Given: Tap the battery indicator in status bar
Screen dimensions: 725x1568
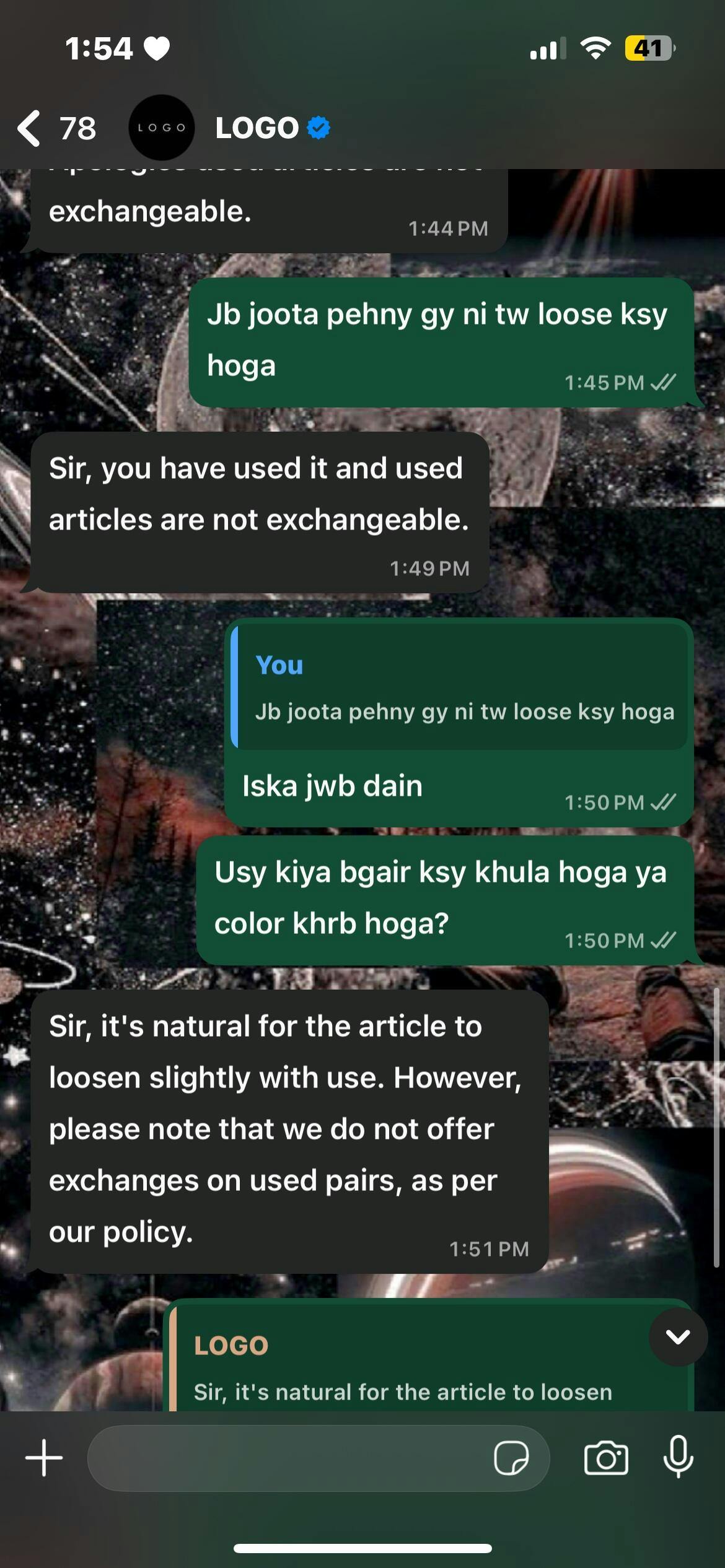Looking at the screenshot, I should tap(649, 48).
